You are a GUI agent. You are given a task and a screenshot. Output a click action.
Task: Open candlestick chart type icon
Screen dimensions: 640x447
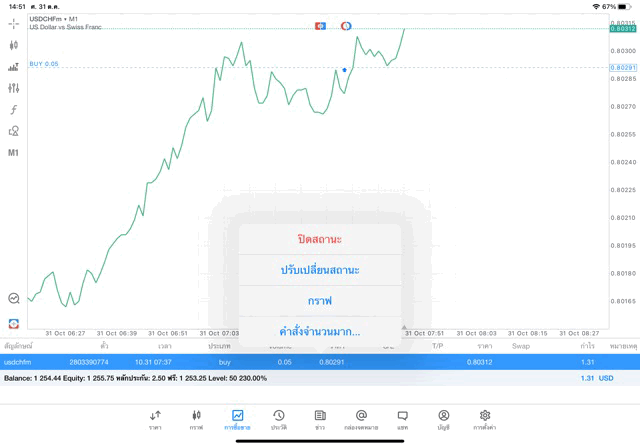(13, 45)
